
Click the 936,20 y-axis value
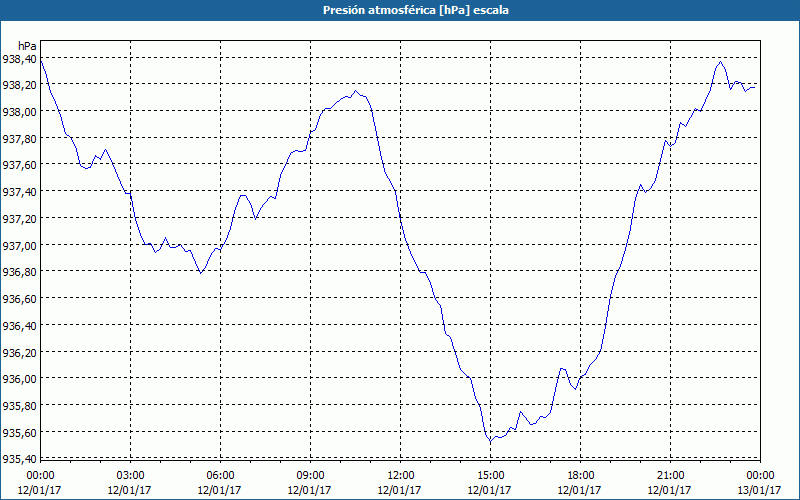point(19,353)
